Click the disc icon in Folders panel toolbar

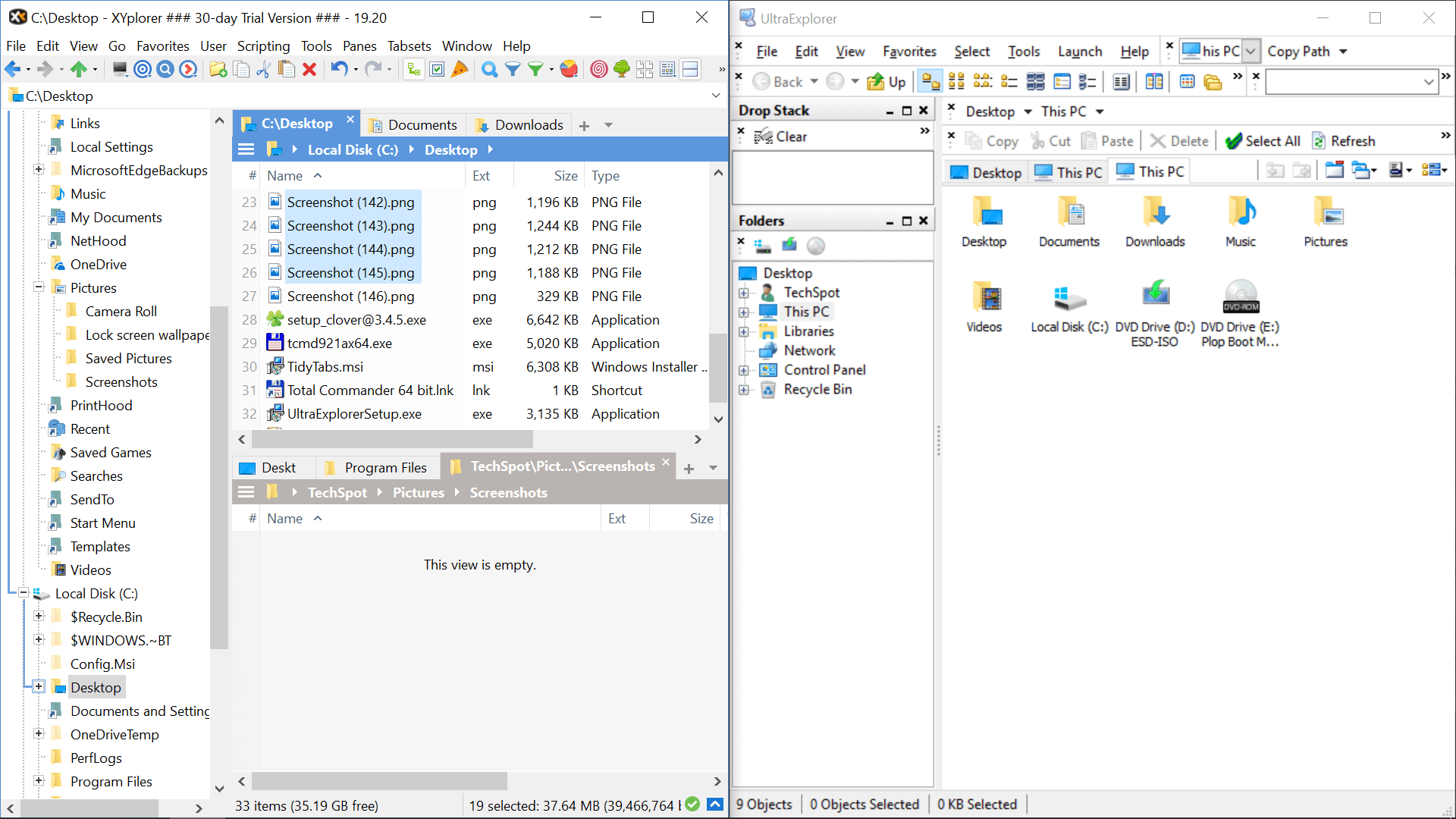click(x=816, y=246)
